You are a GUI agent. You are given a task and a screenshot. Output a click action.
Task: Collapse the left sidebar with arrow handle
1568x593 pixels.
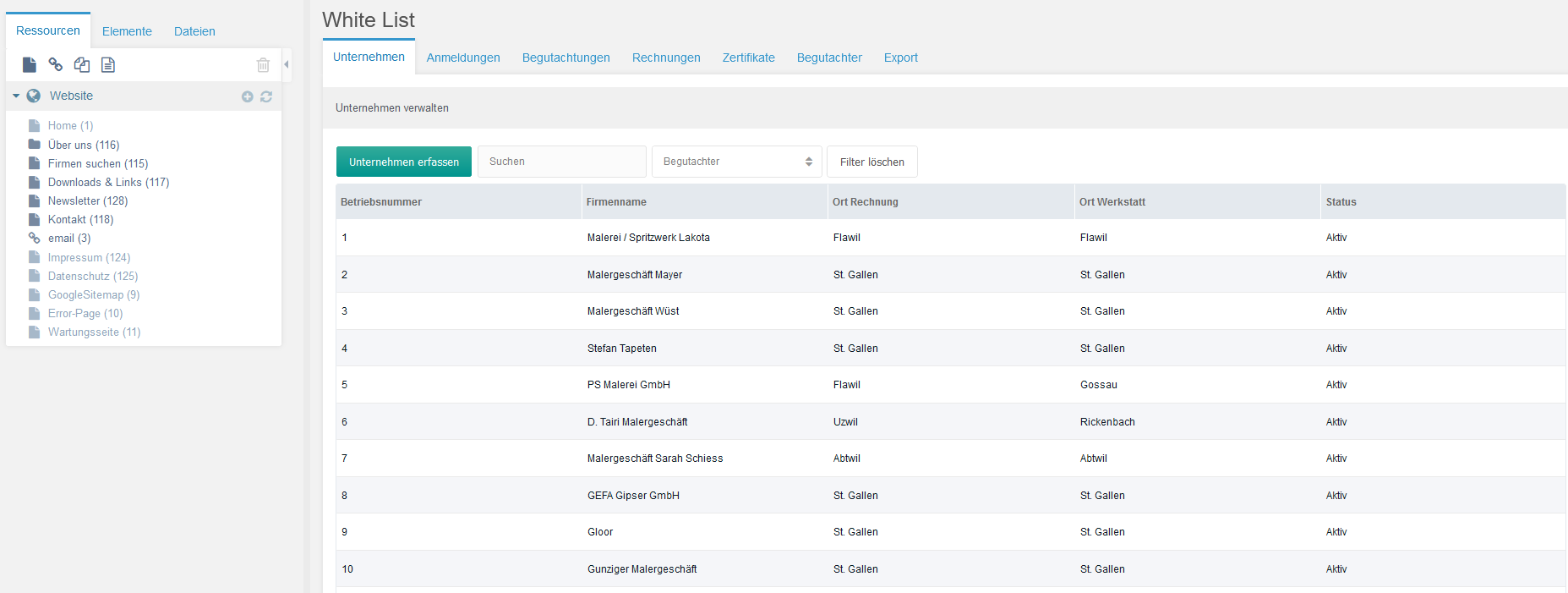(287, 64)
